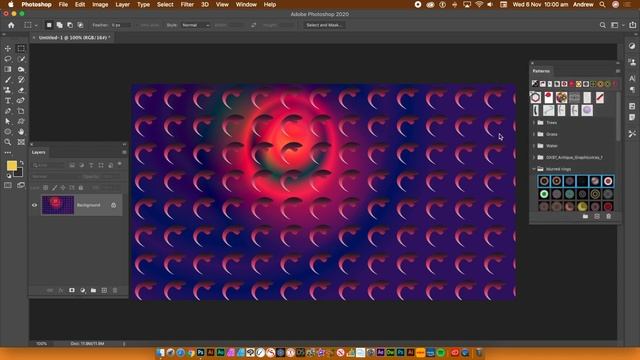Open the macOS Spotlight search icon
Image resolution: width=640 pixels, height=360 pixels.
(x=602, y=4)
